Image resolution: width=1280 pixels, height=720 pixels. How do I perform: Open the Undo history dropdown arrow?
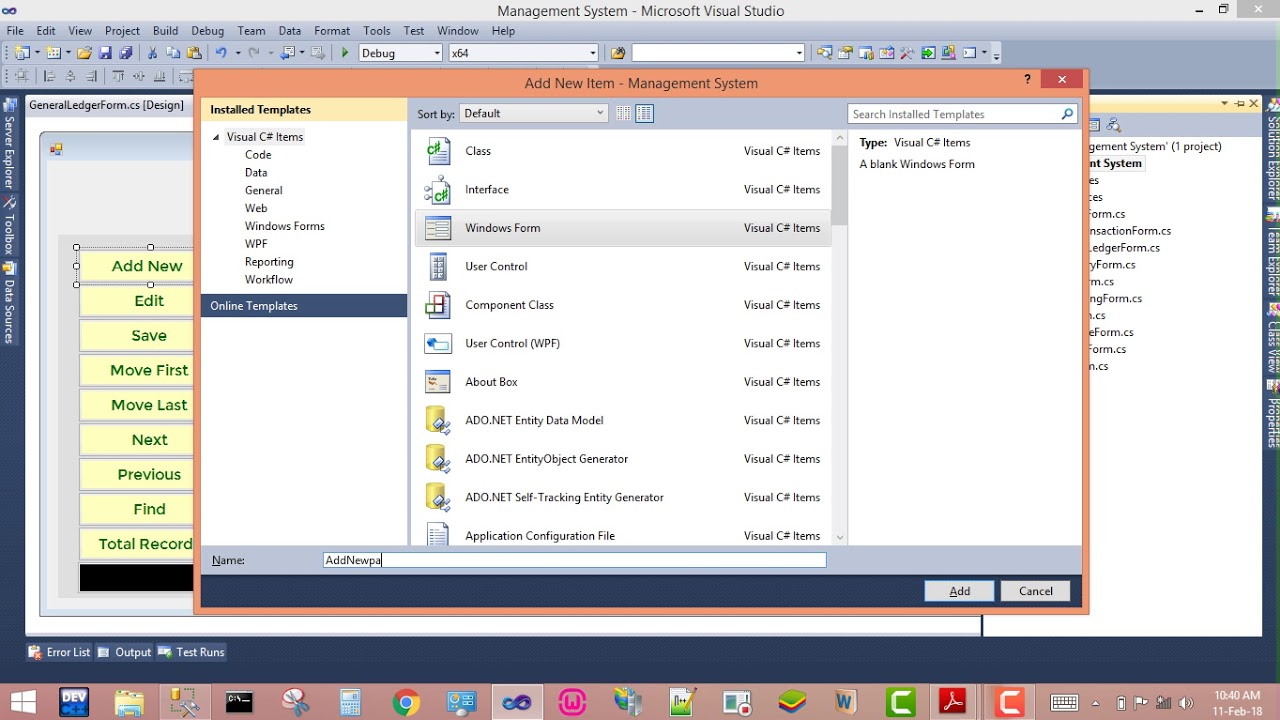tap(238, 53)
